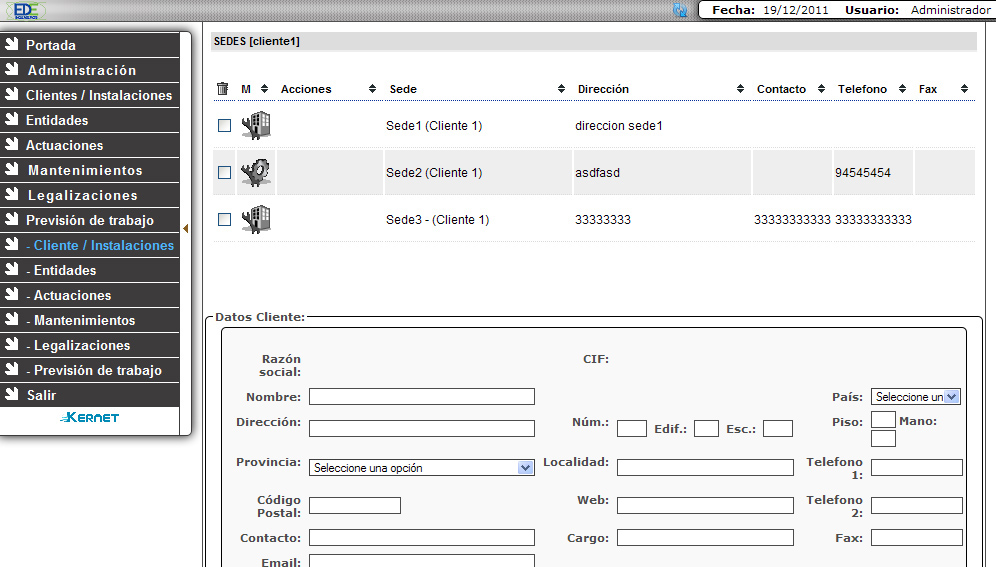Click the refresh icon next to Fecha
The width and height of the screenshot is (996, 567).
(x=681, y=10)
